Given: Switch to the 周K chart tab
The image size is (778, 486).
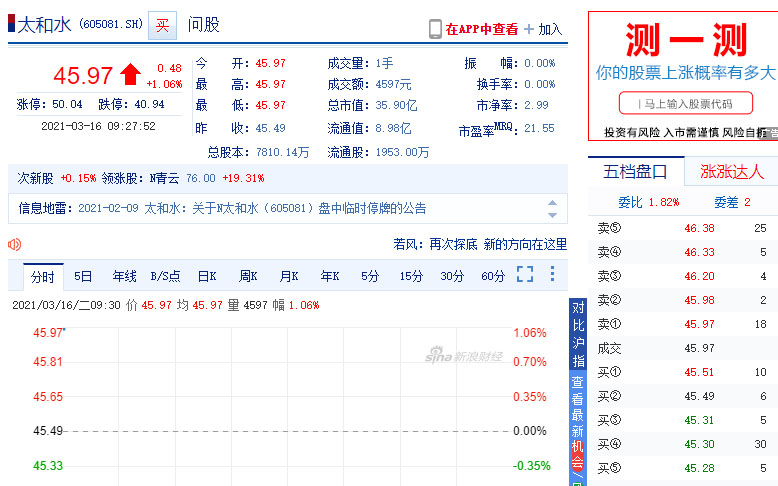Looking at the screenshot, I should point(248,276).
